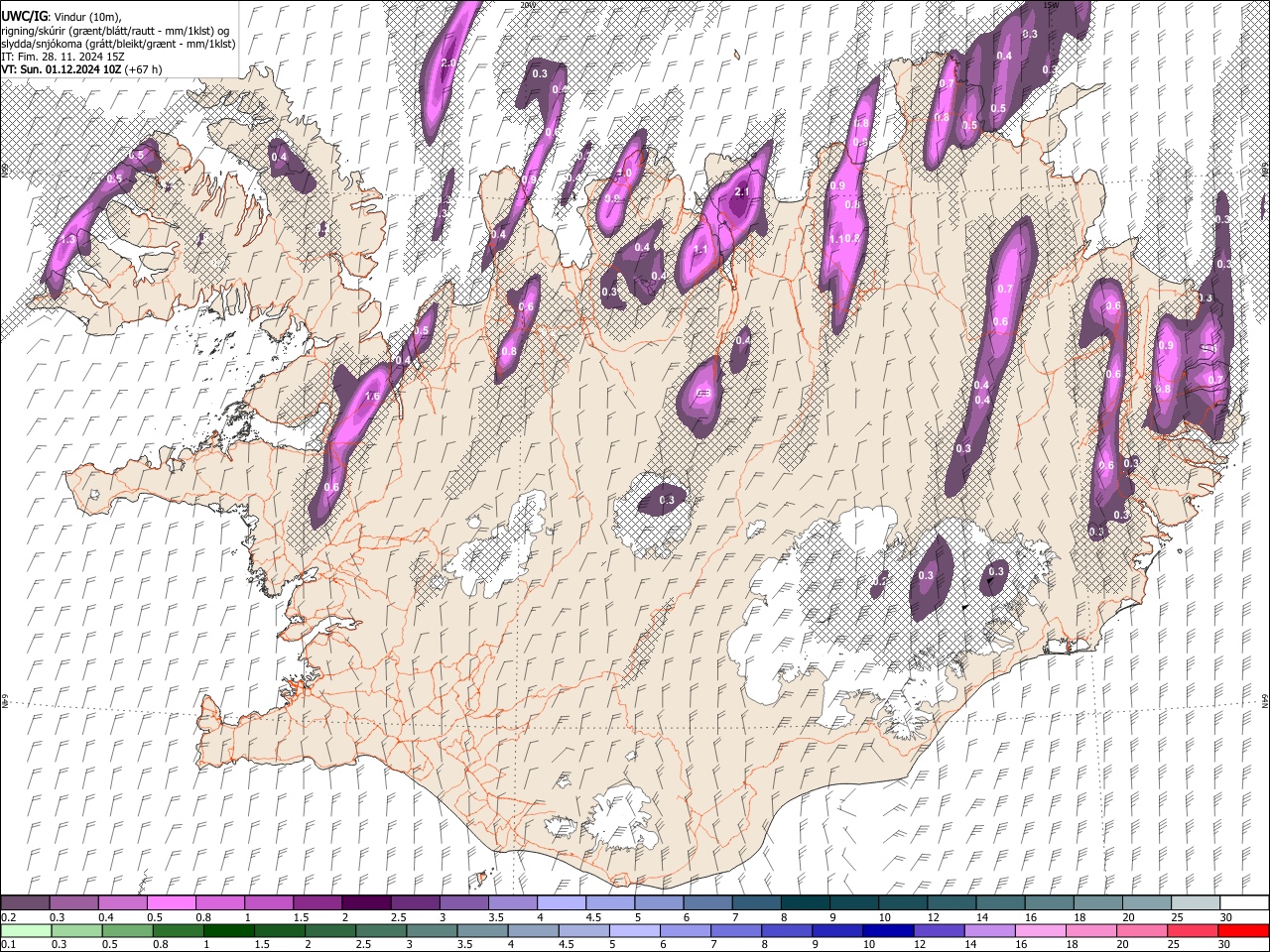Viewport: 1270px width, 952px height.
Task: Pick the bottom-row legend swatch between 4 and 4.5
Action: click(533, 930)
